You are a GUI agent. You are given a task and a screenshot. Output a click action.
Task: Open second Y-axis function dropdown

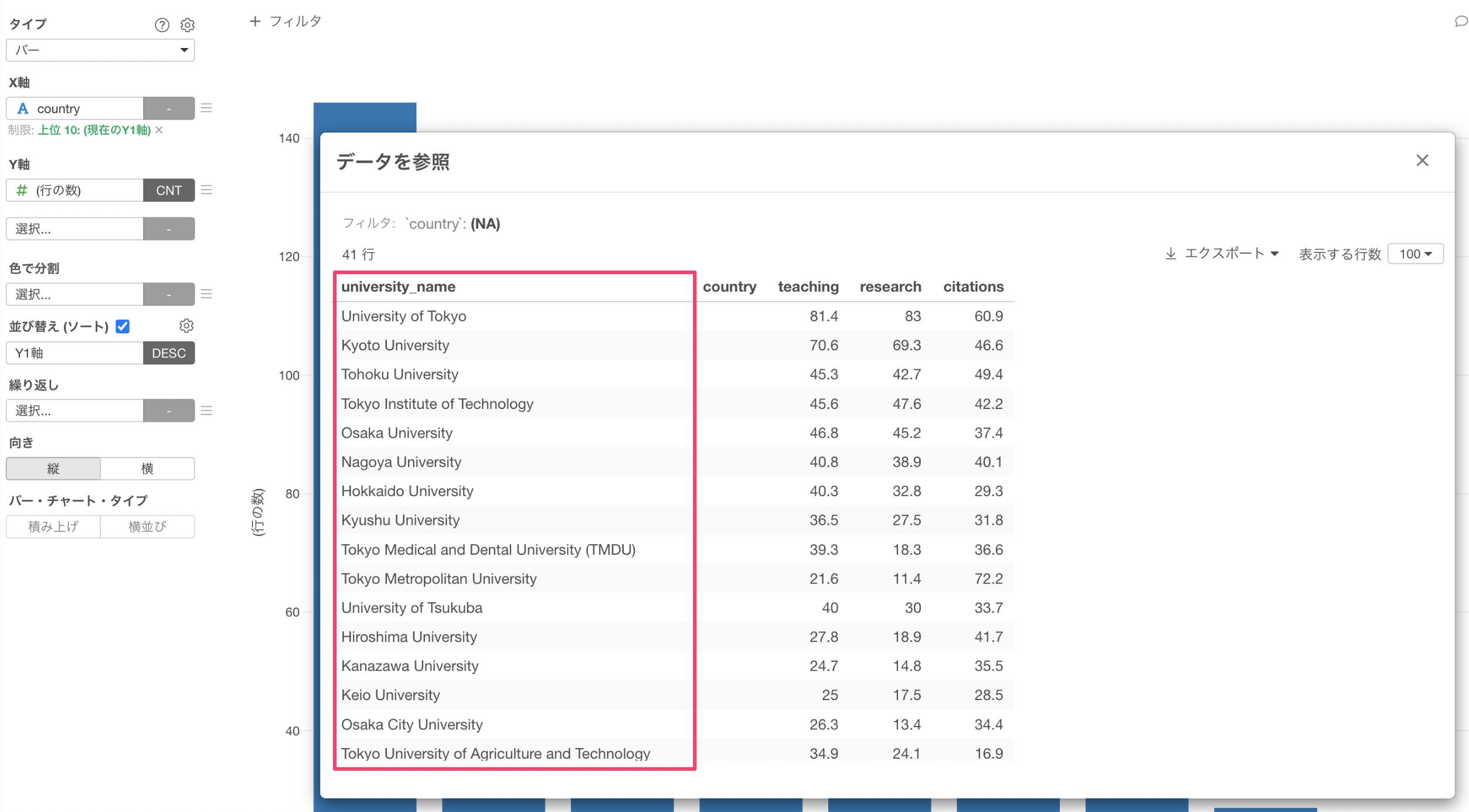point(169,228)
